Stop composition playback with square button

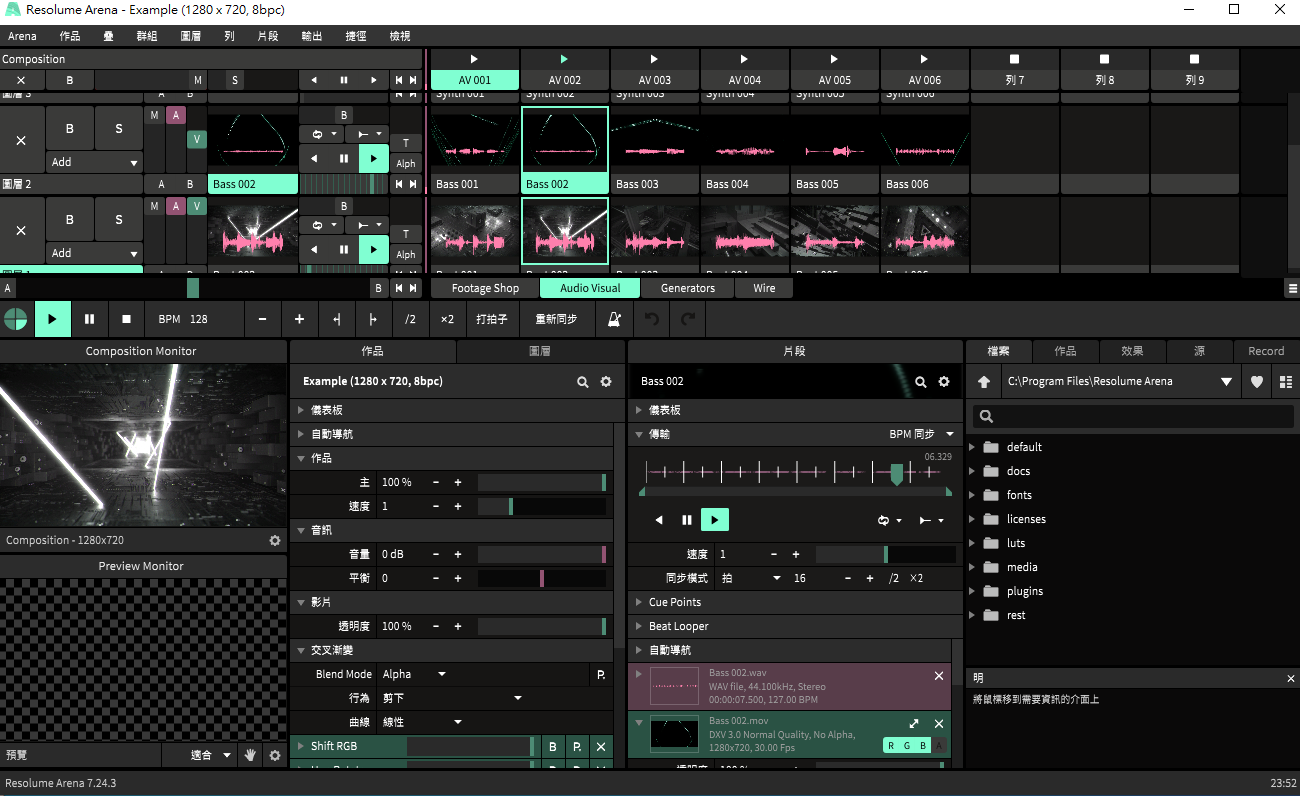coord(126,320)
